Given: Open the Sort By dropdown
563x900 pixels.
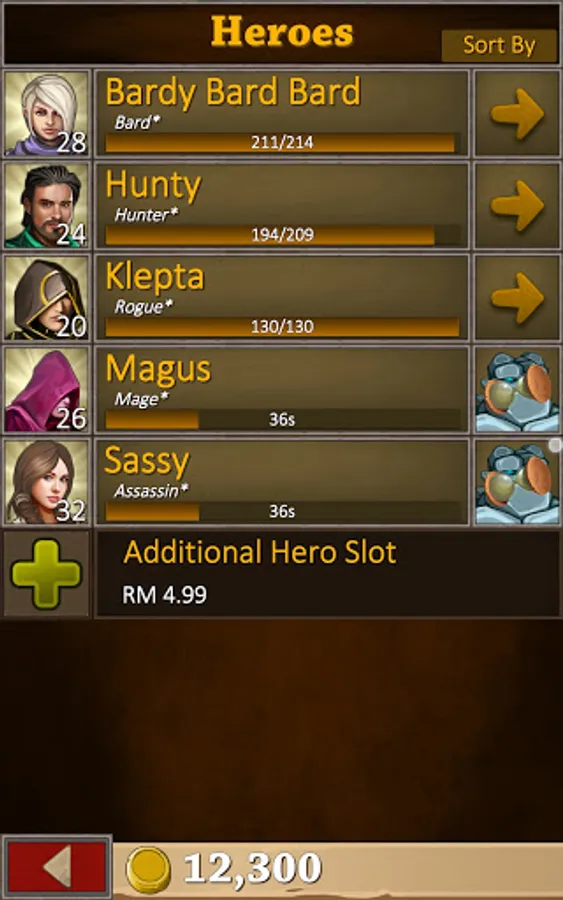Looking at the screenshot, I should [x=499, y=45].
